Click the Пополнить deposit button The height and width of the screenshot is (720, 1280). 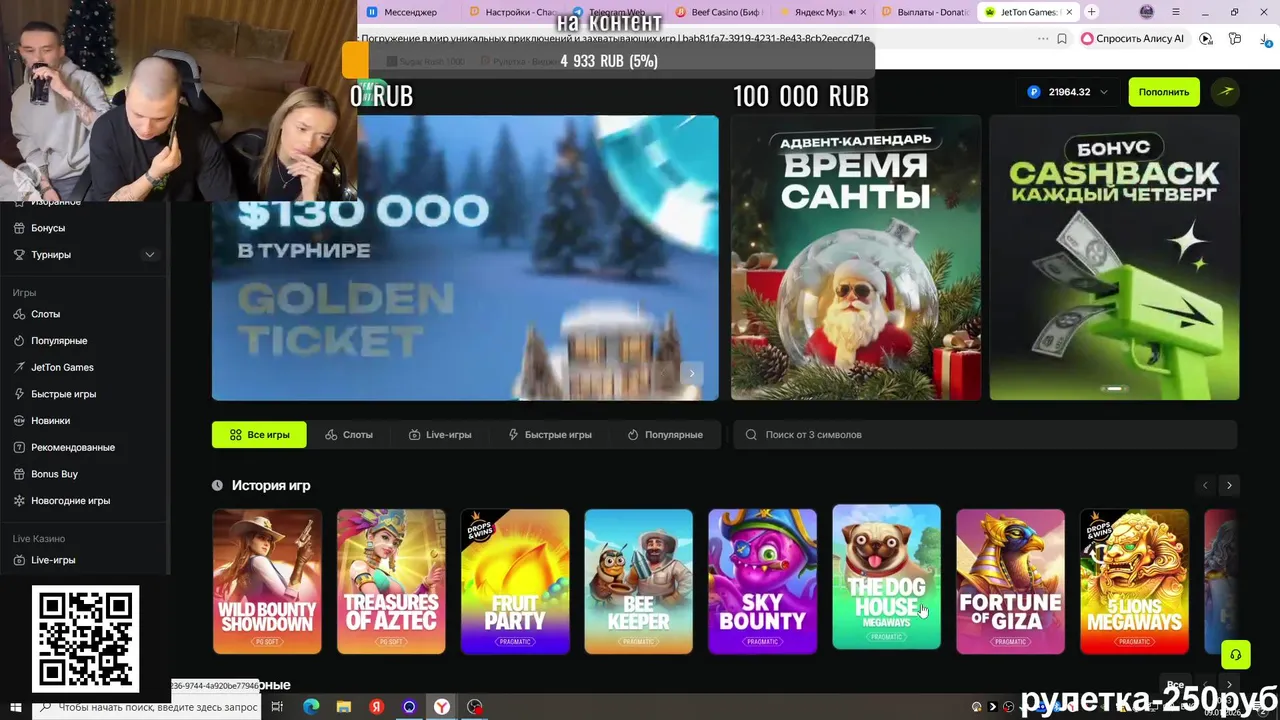tap(1164, 92)
